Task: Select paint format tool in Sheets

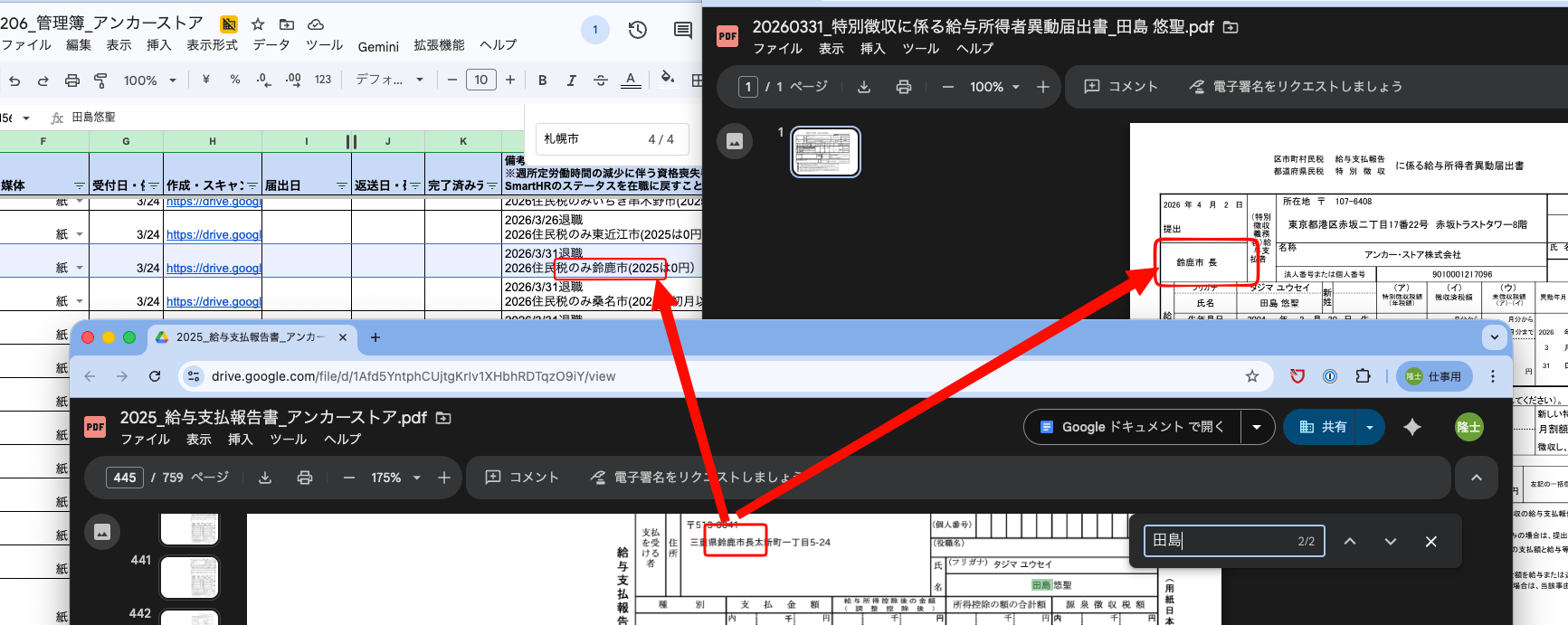Action: [100, 80]
